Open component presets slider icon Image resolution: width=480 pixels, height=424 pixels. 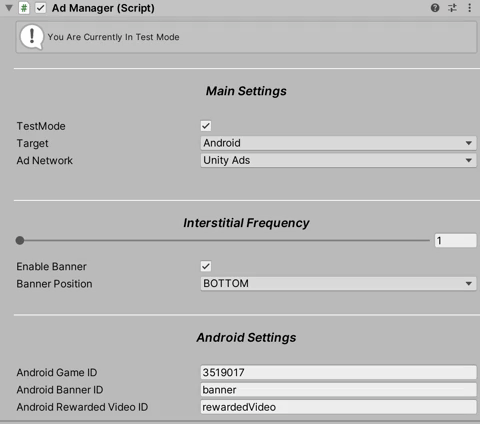coord(452,8)
